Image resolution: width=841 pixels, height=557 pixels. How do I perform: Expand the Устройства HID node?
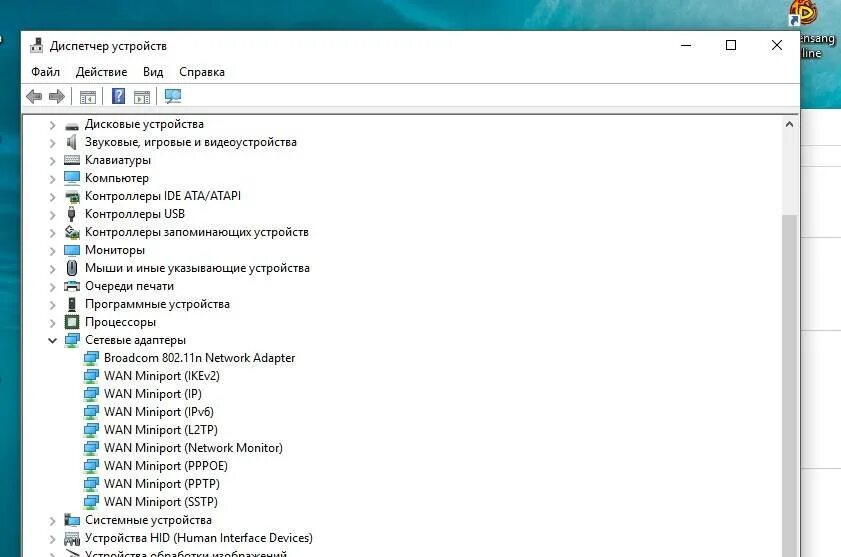point(53,539)
